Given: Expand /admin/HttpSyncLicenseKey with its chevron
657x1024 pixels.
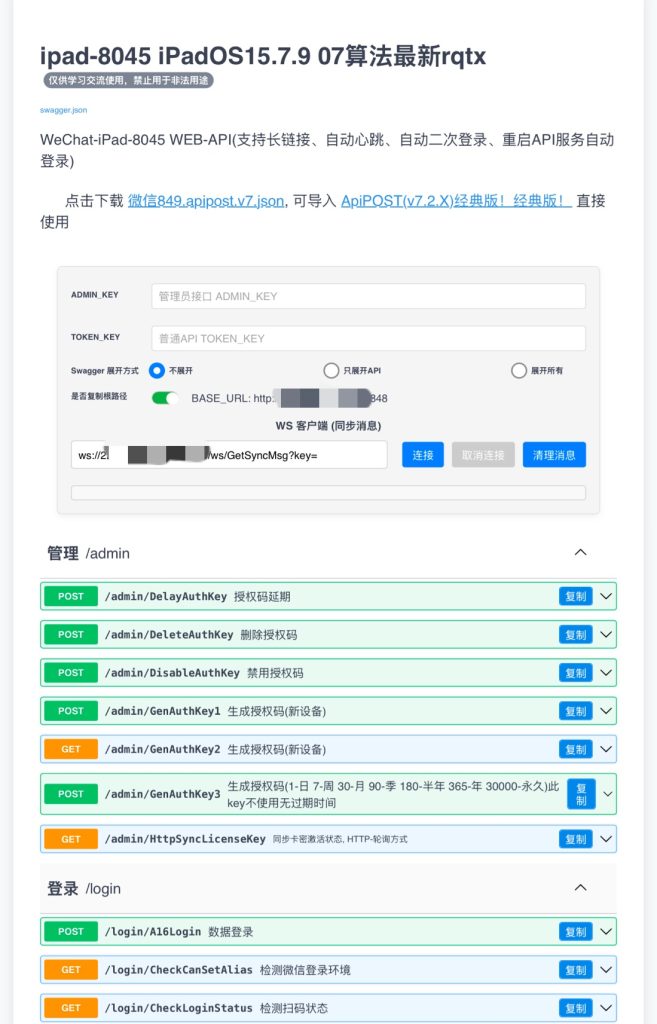Looking at the screenshot, I should tap(606, 839).
